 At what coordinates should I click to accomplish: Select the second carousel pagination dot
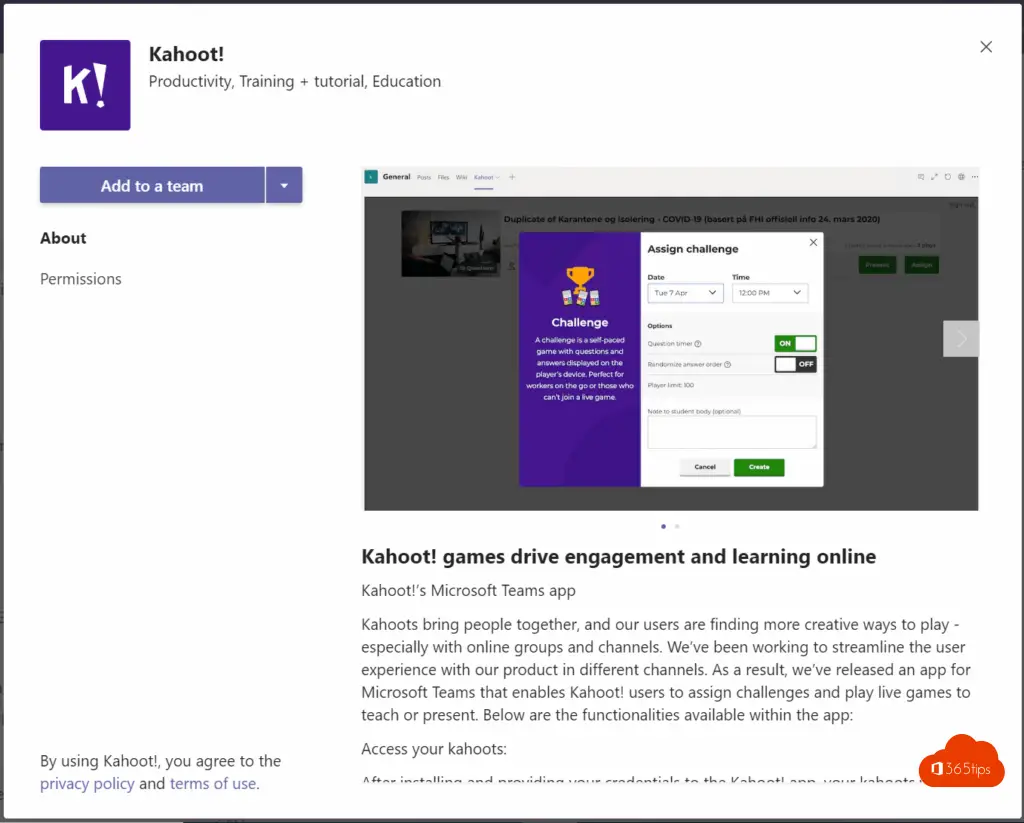pyautogui.click(x=677, y=526)
